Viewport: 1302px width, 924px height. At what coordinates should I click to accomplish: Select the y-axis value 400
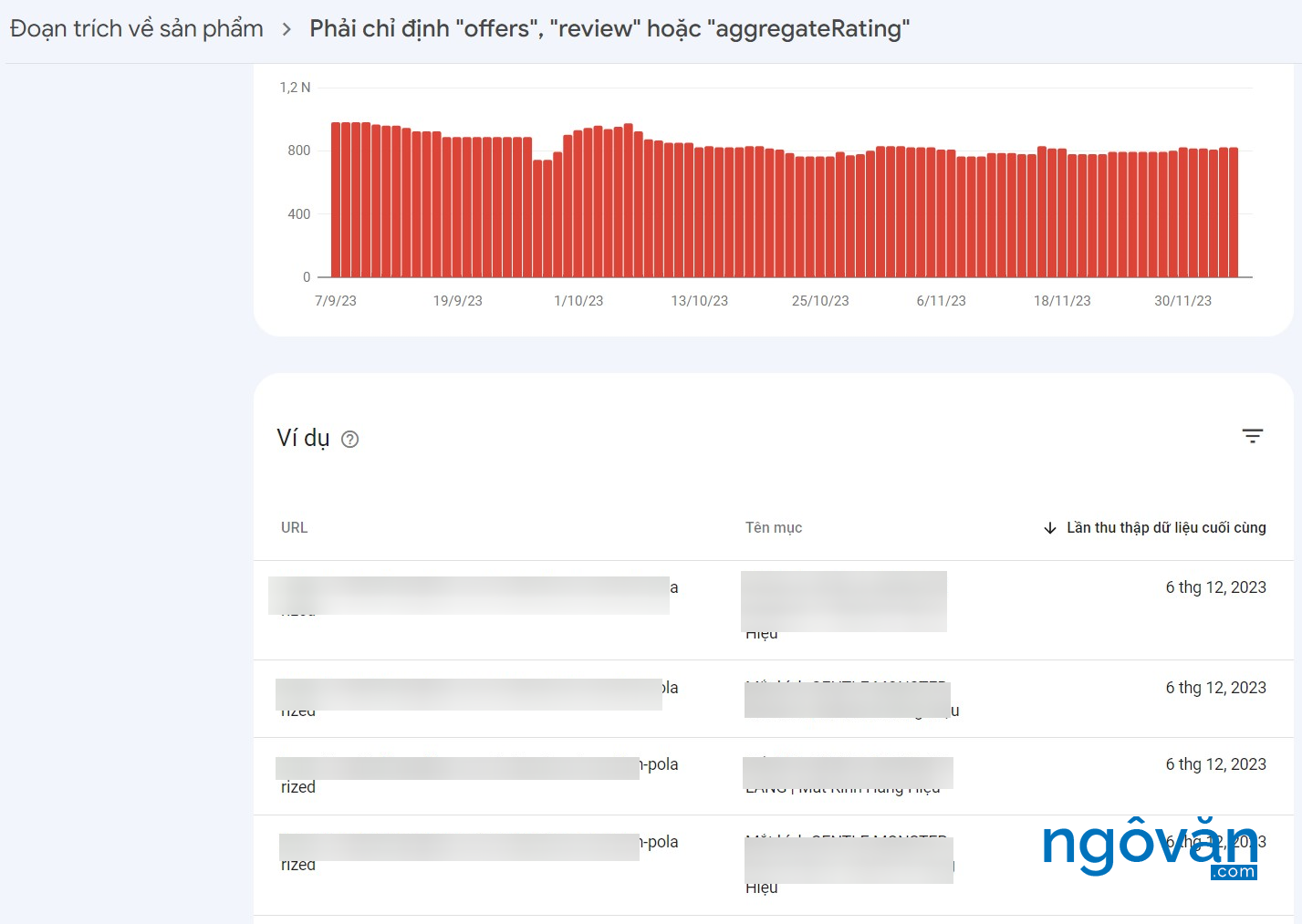click(299, 214)
